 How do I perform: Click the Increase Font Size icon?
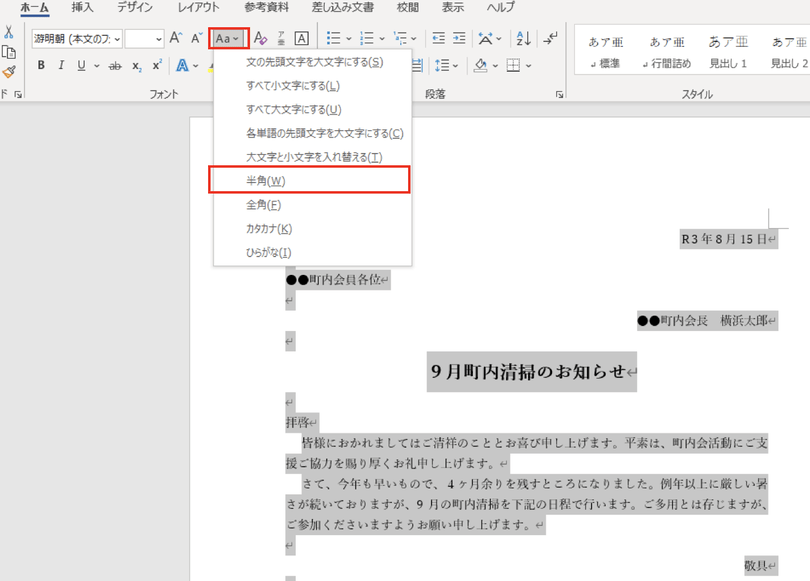pyautogui.click(x=174, y=37)
